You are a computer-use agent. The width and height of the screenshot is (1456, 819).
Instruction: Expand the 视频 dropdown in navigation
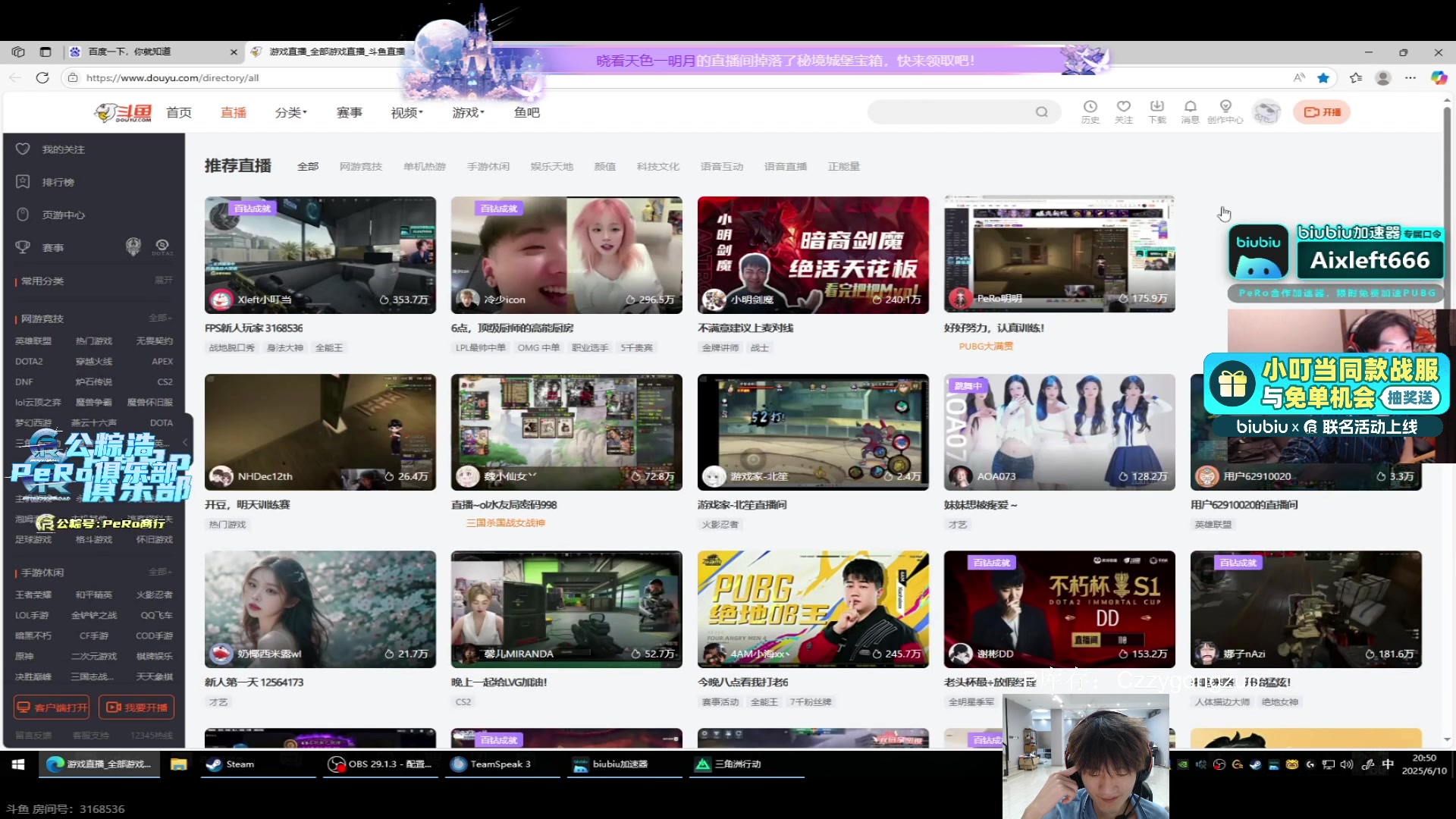point(407,112)
